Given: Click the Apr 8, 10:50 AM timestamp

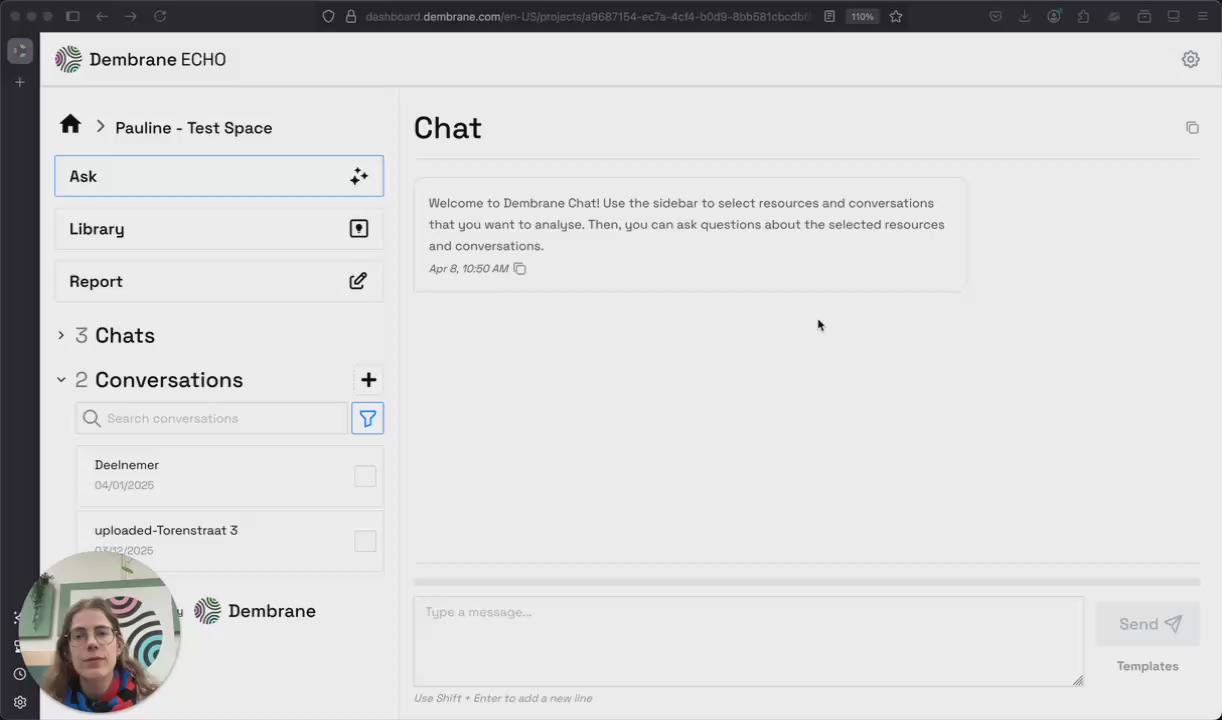Looking at the screenshot, I should (468, 269).
